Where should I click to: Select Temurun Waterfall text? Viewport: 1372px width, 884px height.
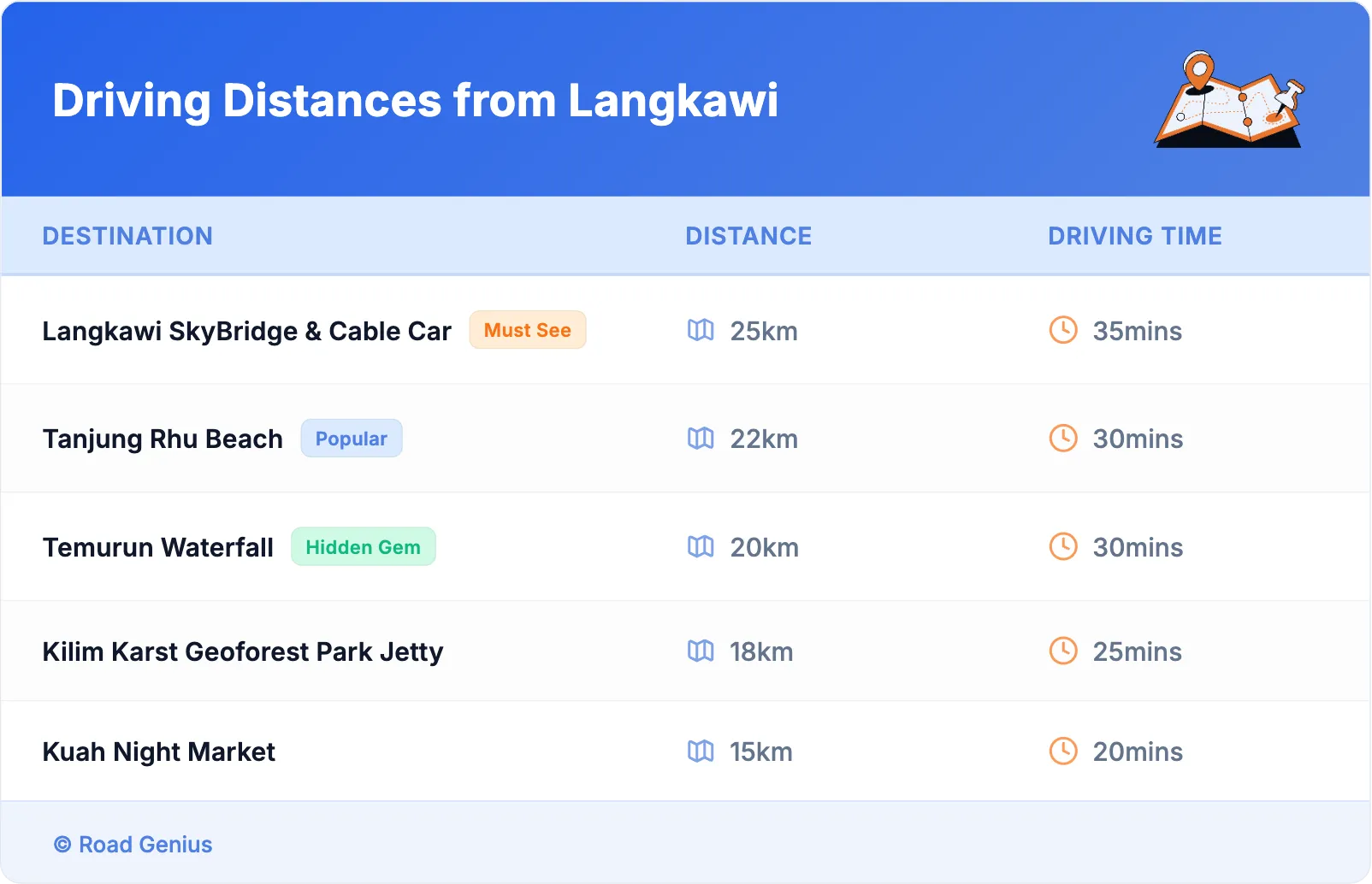tap(158, 547)
